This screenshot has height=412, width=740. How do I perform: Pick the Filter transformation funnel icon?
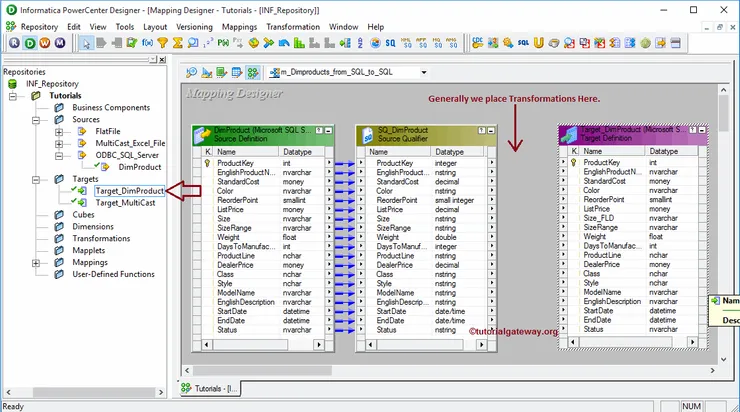click(162, 43)
